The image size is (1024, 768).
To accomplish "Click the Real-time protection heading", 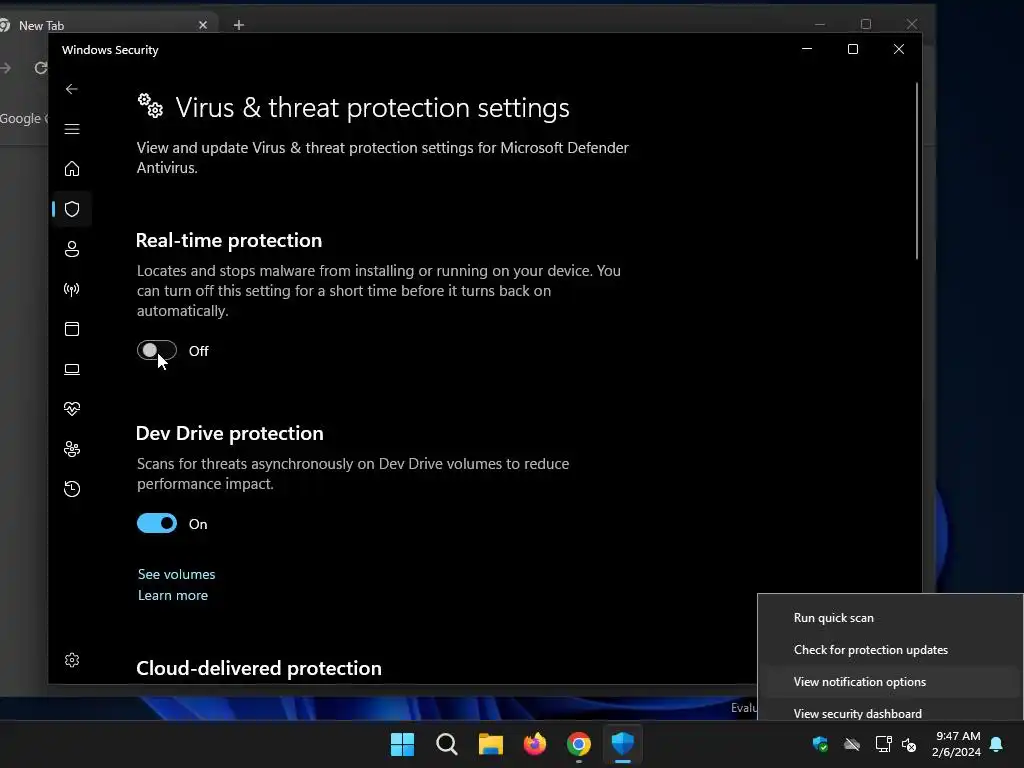I will [229, 240].
